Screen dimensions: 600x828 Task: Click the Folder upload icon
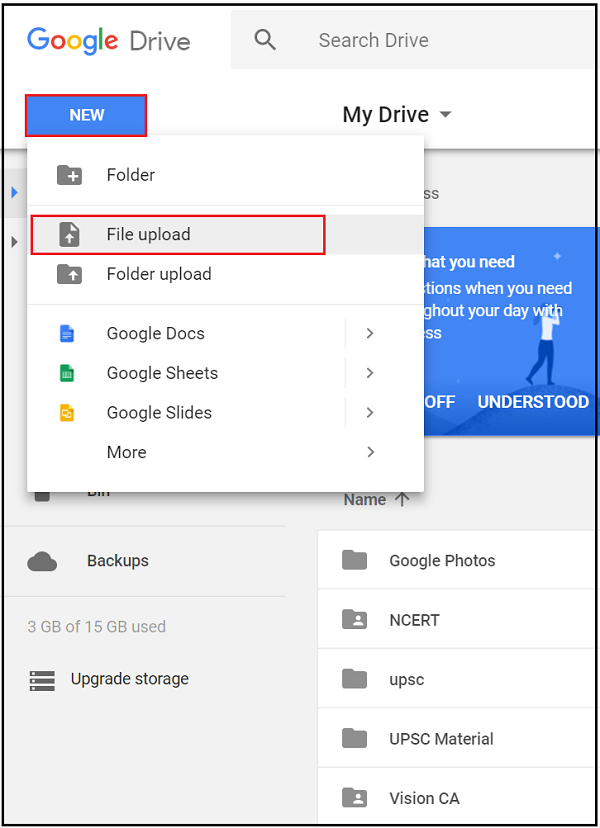tap(69, 274)
